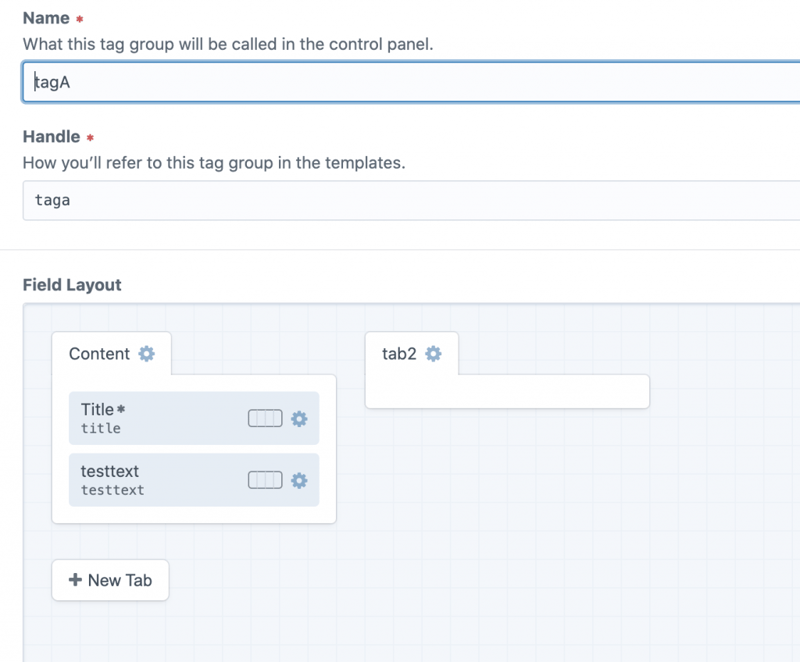Click the Title field width icon

[x=265, y=418]
